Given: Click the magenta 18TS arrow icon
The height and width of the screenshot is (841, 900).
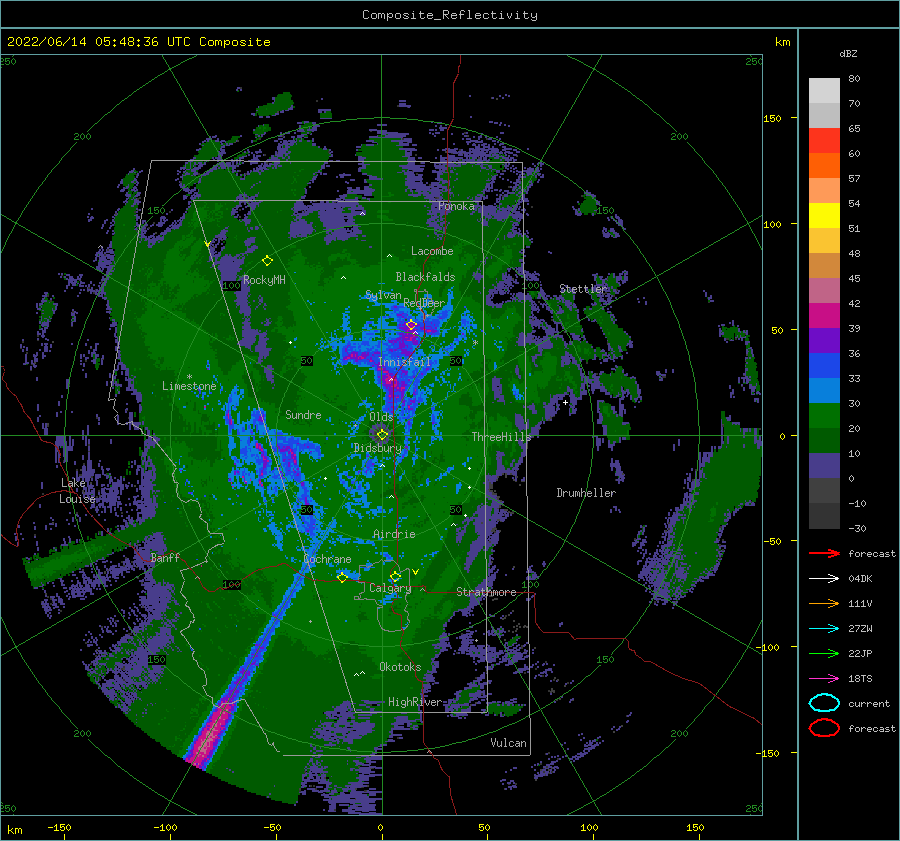Looking at the screenshot, I should [824, 679].
